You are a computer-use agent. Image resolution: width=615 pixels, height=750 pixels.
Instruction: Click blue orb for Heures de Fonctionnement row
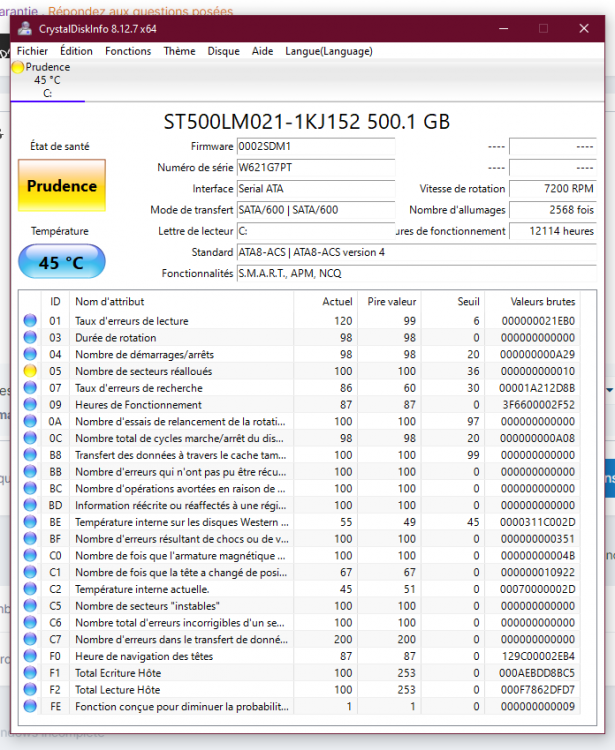tap(30, 405)
